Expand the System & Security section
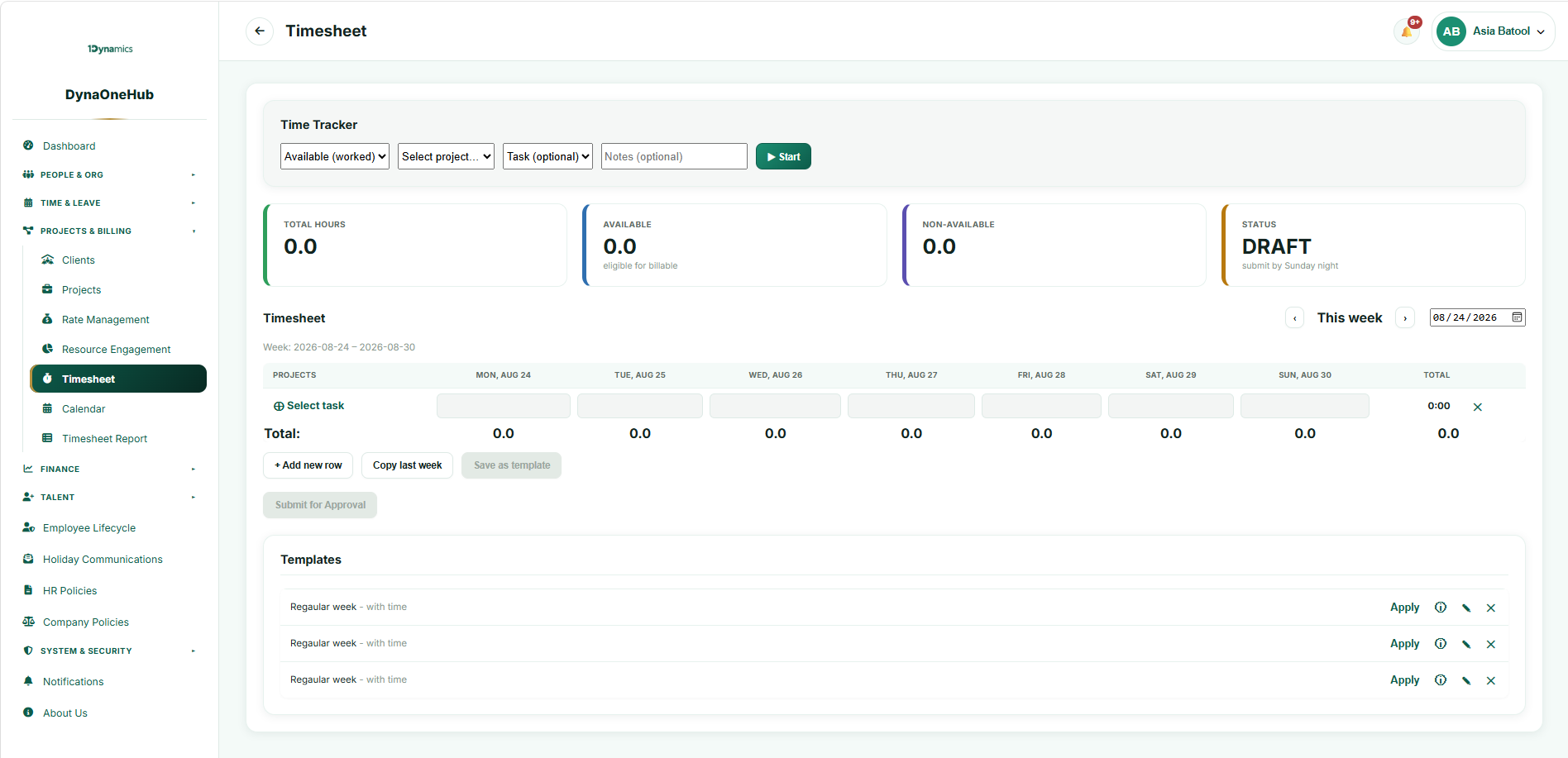 tap(110, 651)
